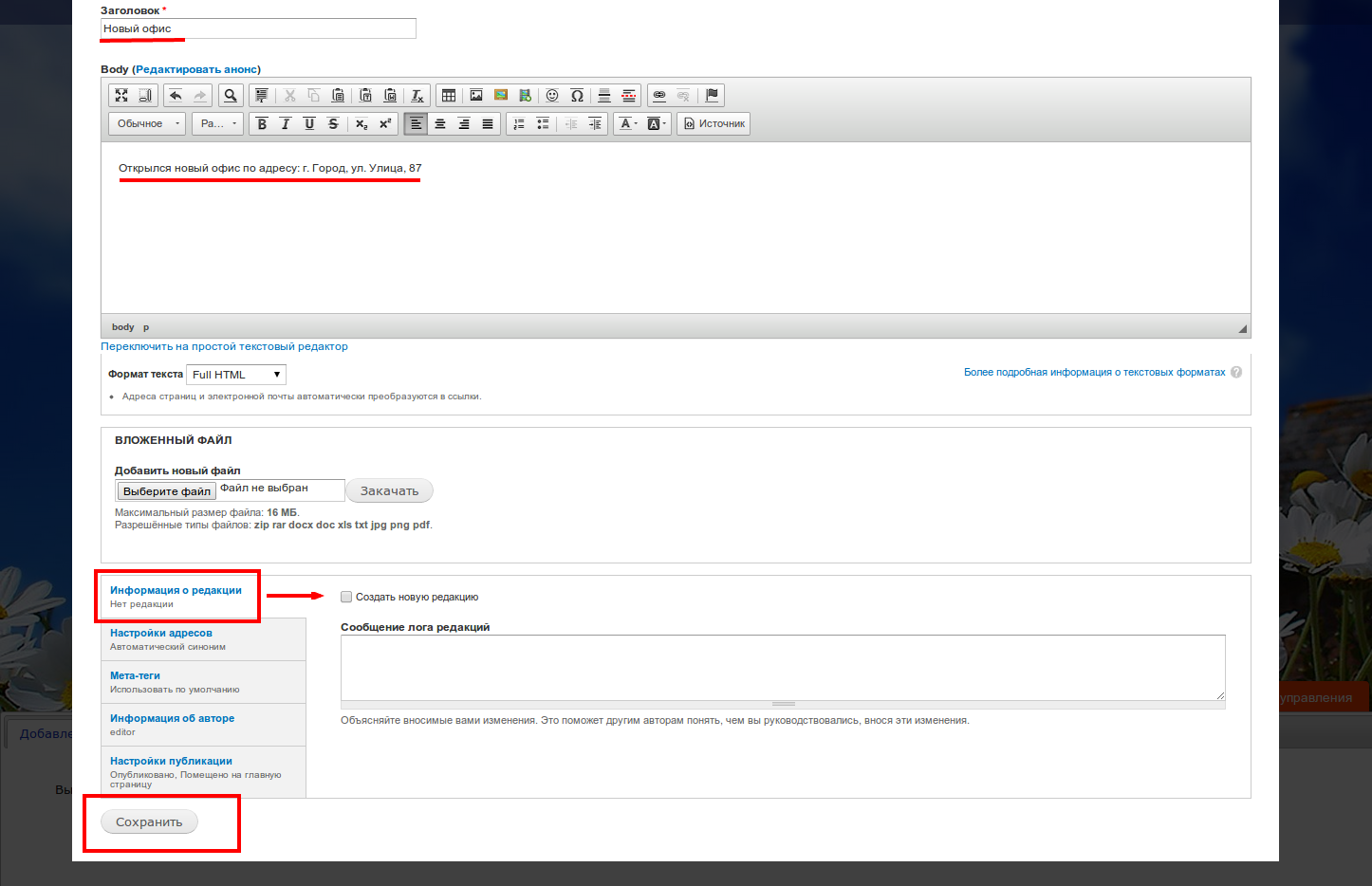The image size is (1372, 886).
Task: Click the Сохранить button
Action: point(149,821)
